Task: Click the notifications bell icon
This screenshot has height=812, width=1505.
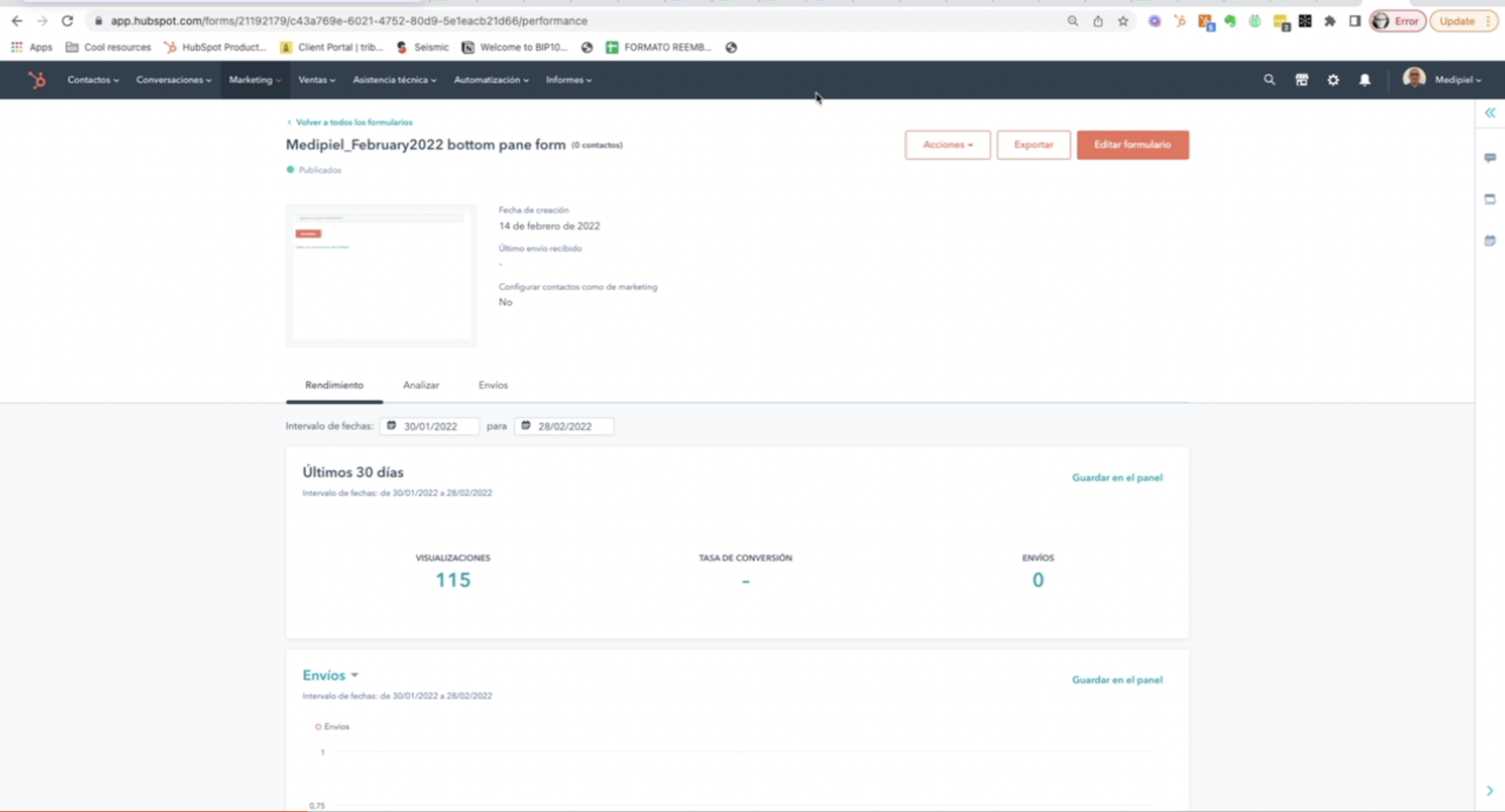Action: [1364, 79]
